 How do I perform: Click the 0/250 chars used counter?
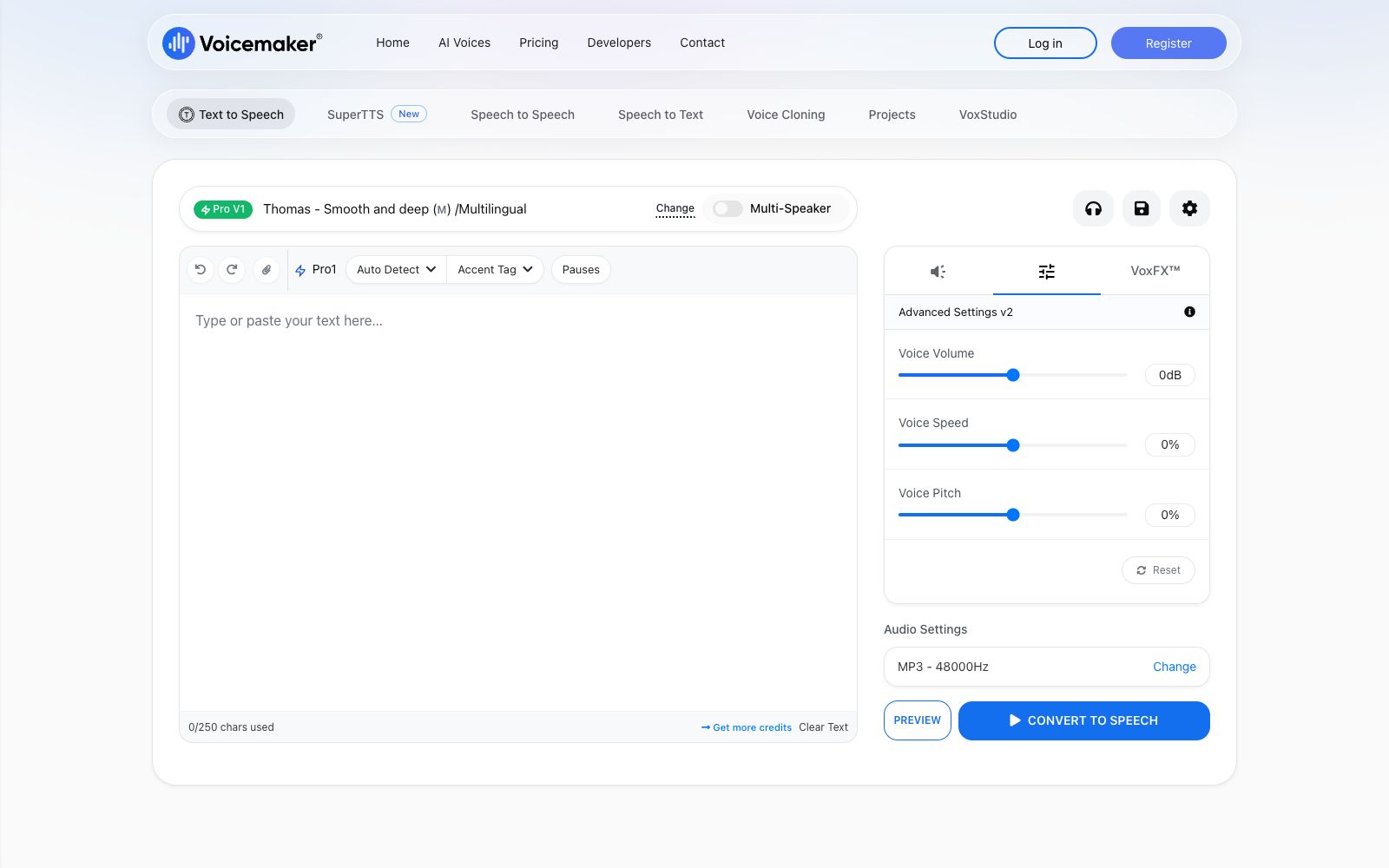point(231,727)
